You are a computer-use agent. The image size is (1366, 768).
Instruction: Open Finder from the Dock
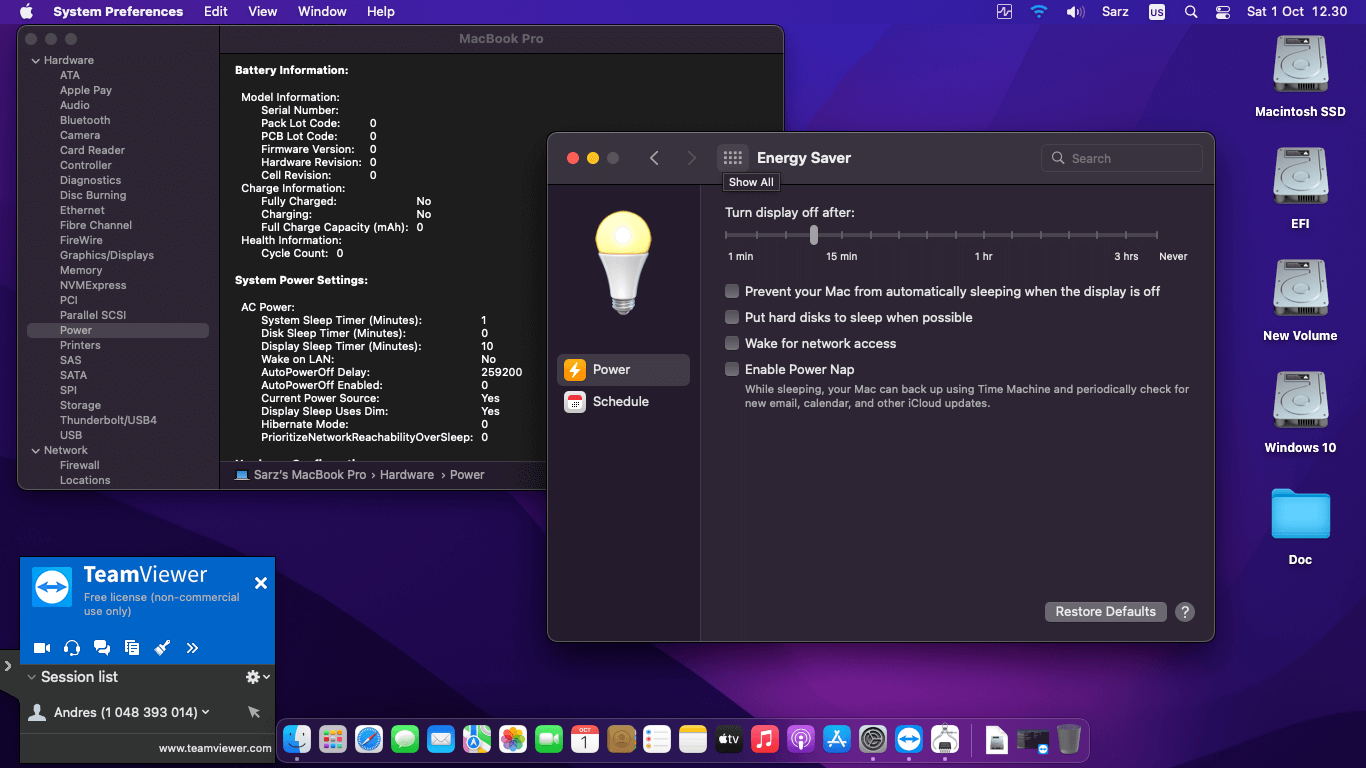pos(297,739)
